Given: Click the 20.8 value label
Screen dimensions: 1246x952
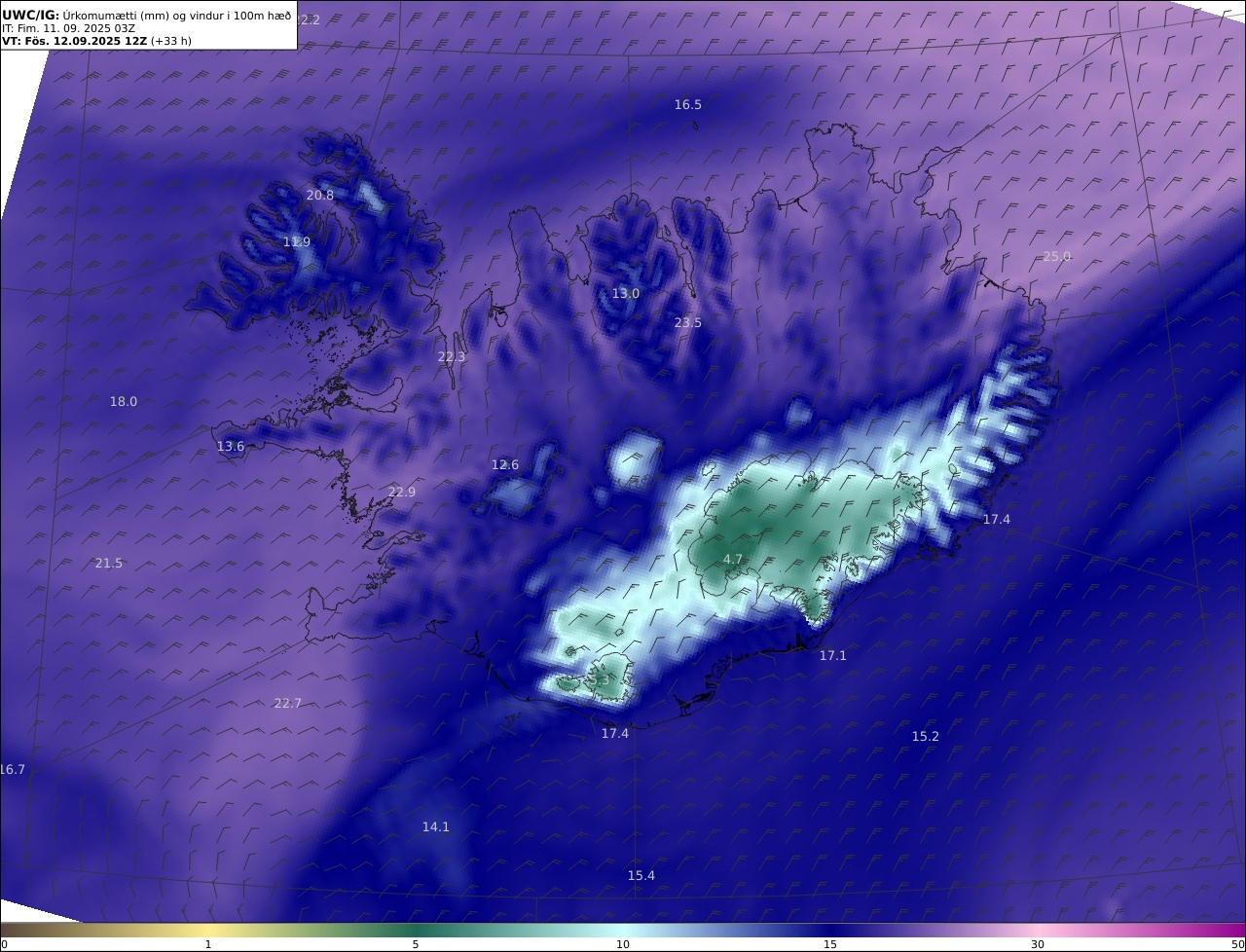Looking at the screenshot, I should click(320, 195).
